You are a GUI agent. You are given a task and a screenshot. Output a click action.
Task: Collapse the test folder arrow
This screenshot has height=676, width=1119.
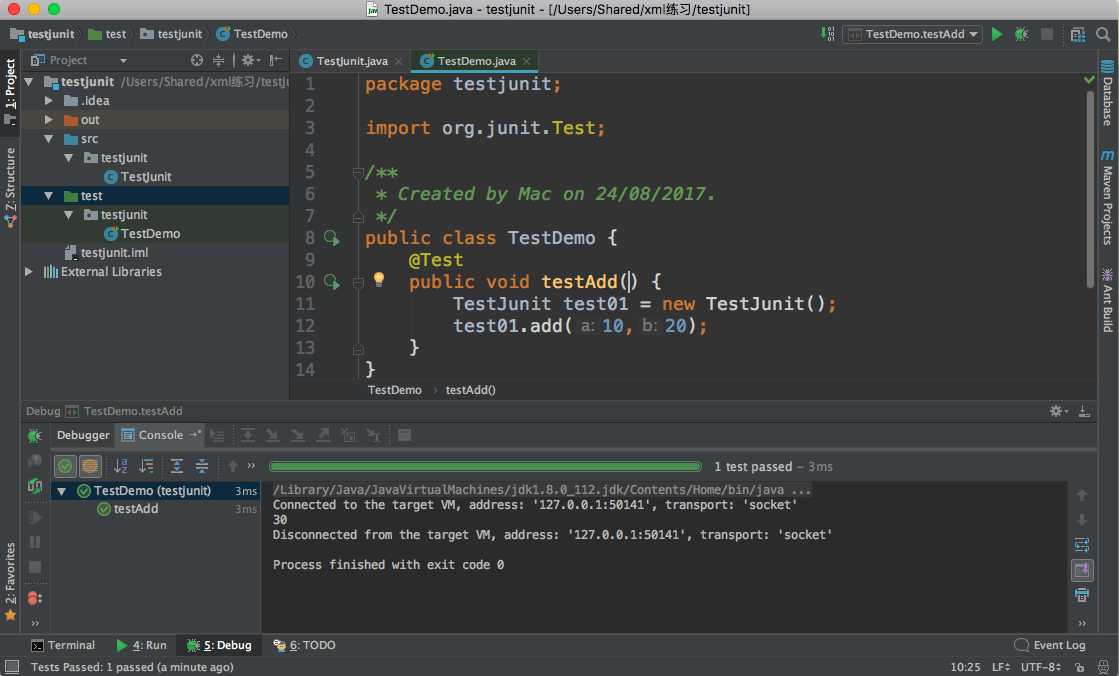point(49,196)
